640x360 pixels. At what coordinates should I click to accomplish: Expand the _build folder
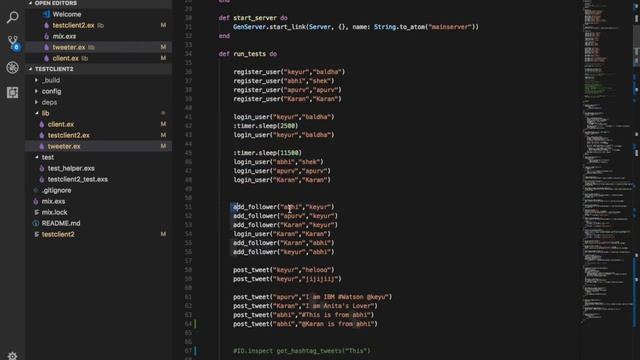click(51, 80)
